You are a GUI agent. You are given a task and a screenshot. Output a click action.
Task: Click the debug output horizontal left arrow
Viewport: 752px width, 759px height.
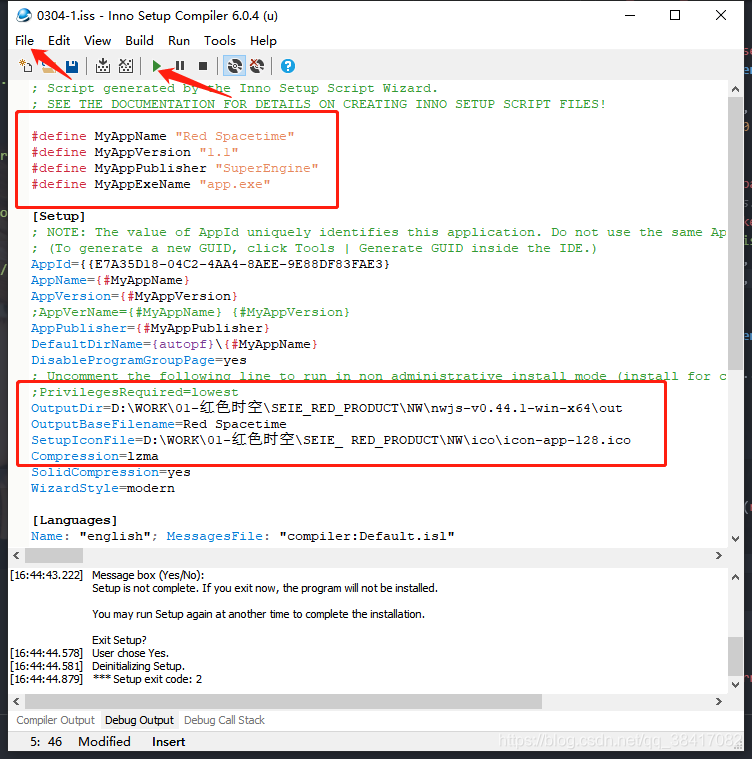pyautogui.click(x=16, y=701)
